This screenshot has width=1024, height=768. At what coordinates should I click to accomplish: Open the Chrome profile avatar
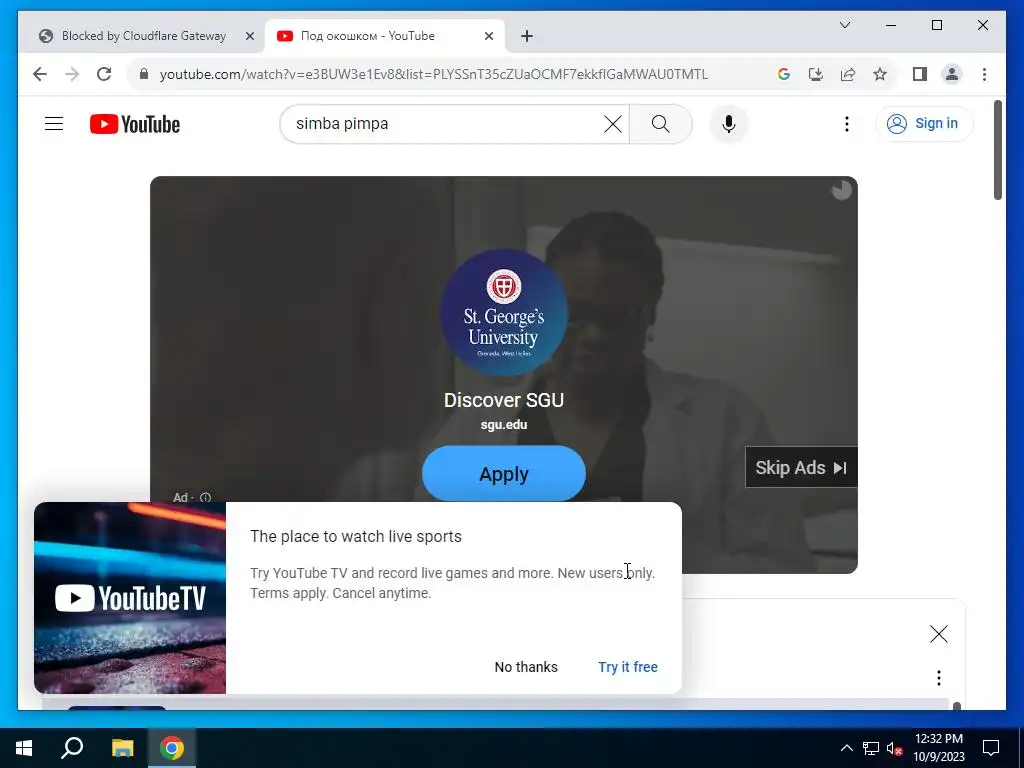click(x=952, y=74)
